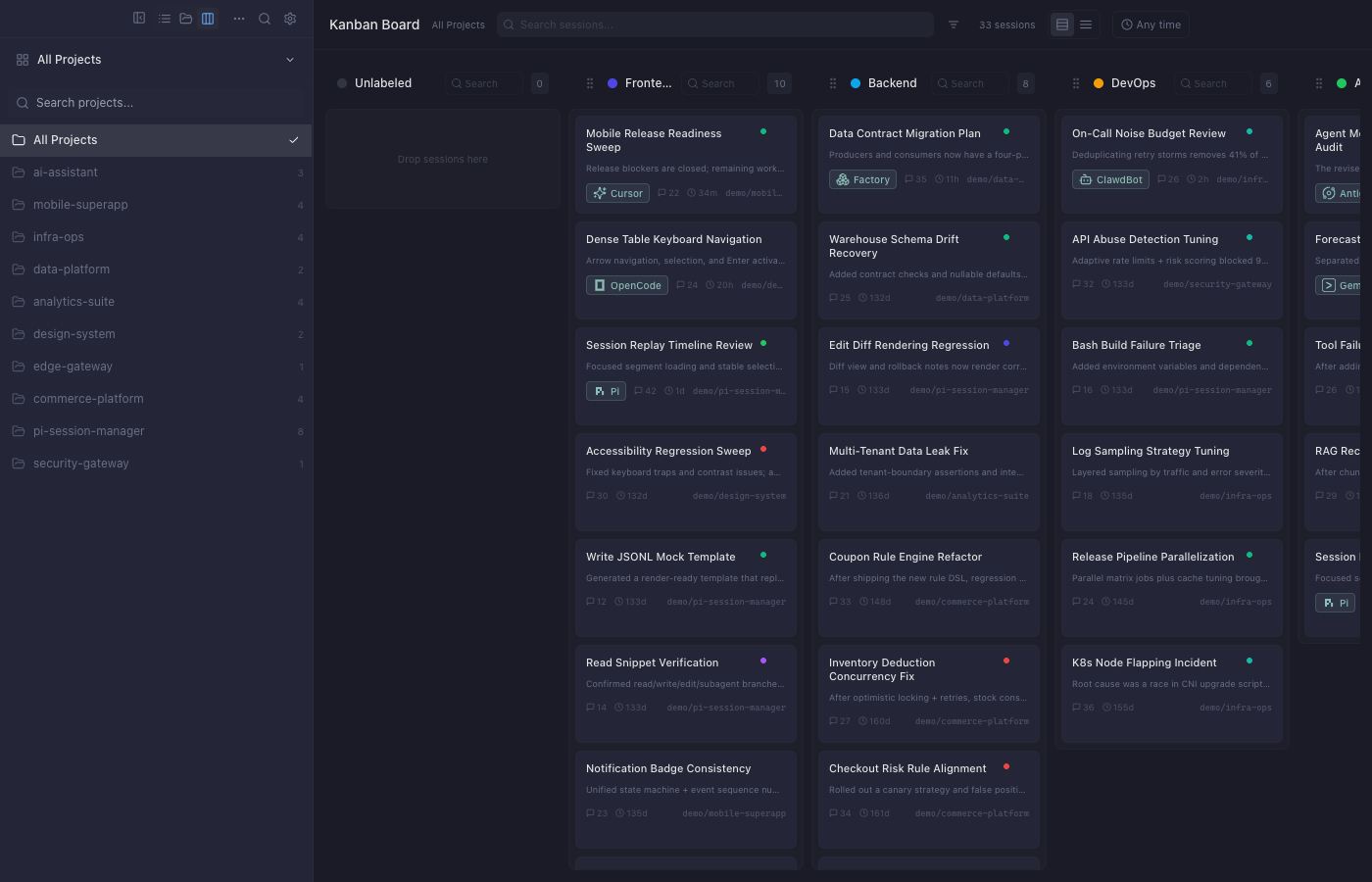Open Write JSONL Mock Template card
The width and height of the screenshot is (1372, 882).
click(686, 588)
